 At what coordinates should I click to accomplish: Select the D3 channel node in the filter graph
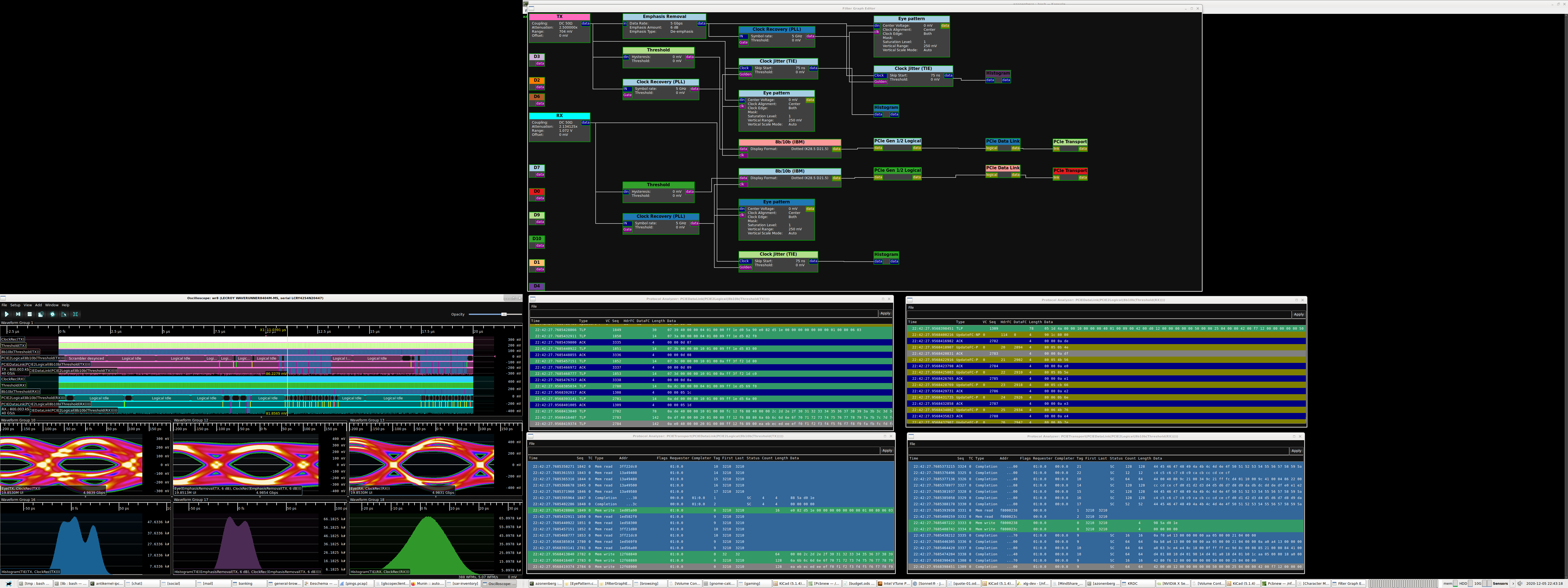537,60
